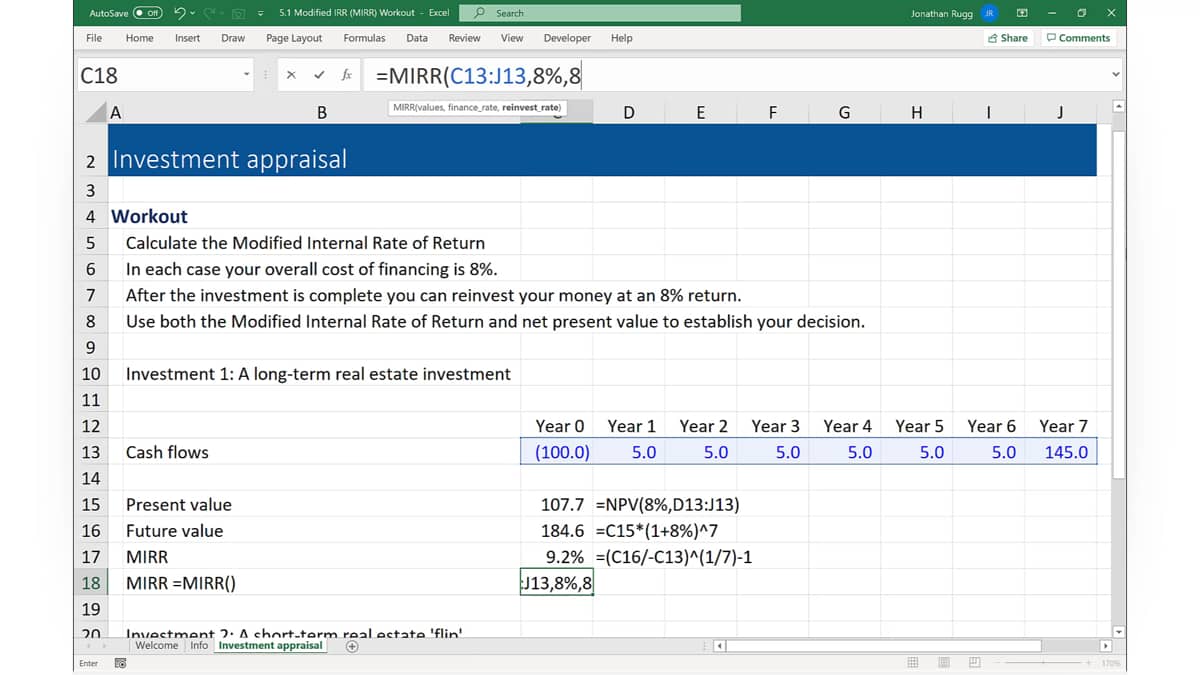Click the Future value cell 184.6

(557, 531)
